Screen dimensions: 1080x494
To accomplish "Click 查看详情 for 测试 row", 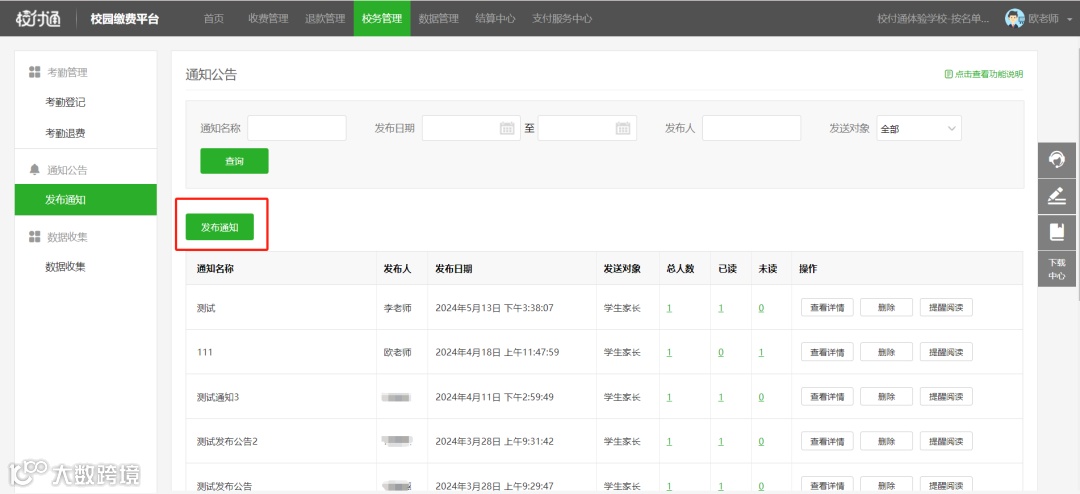I will point(827,307).
